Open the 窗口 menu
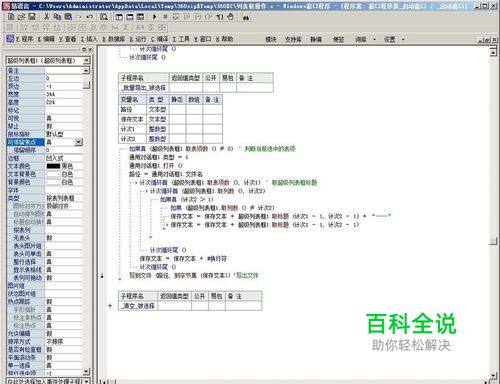The image size is (500, 384). pyautogui.click(x=203, y=39)
